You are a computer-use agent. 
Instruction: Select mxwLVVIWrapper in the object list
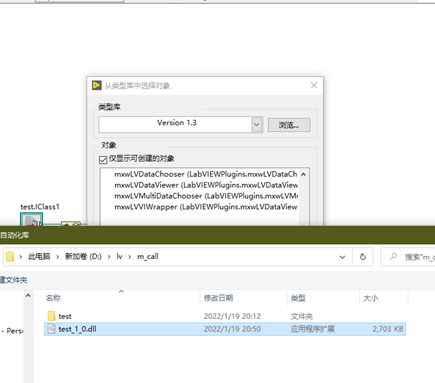tap(205, 207)
